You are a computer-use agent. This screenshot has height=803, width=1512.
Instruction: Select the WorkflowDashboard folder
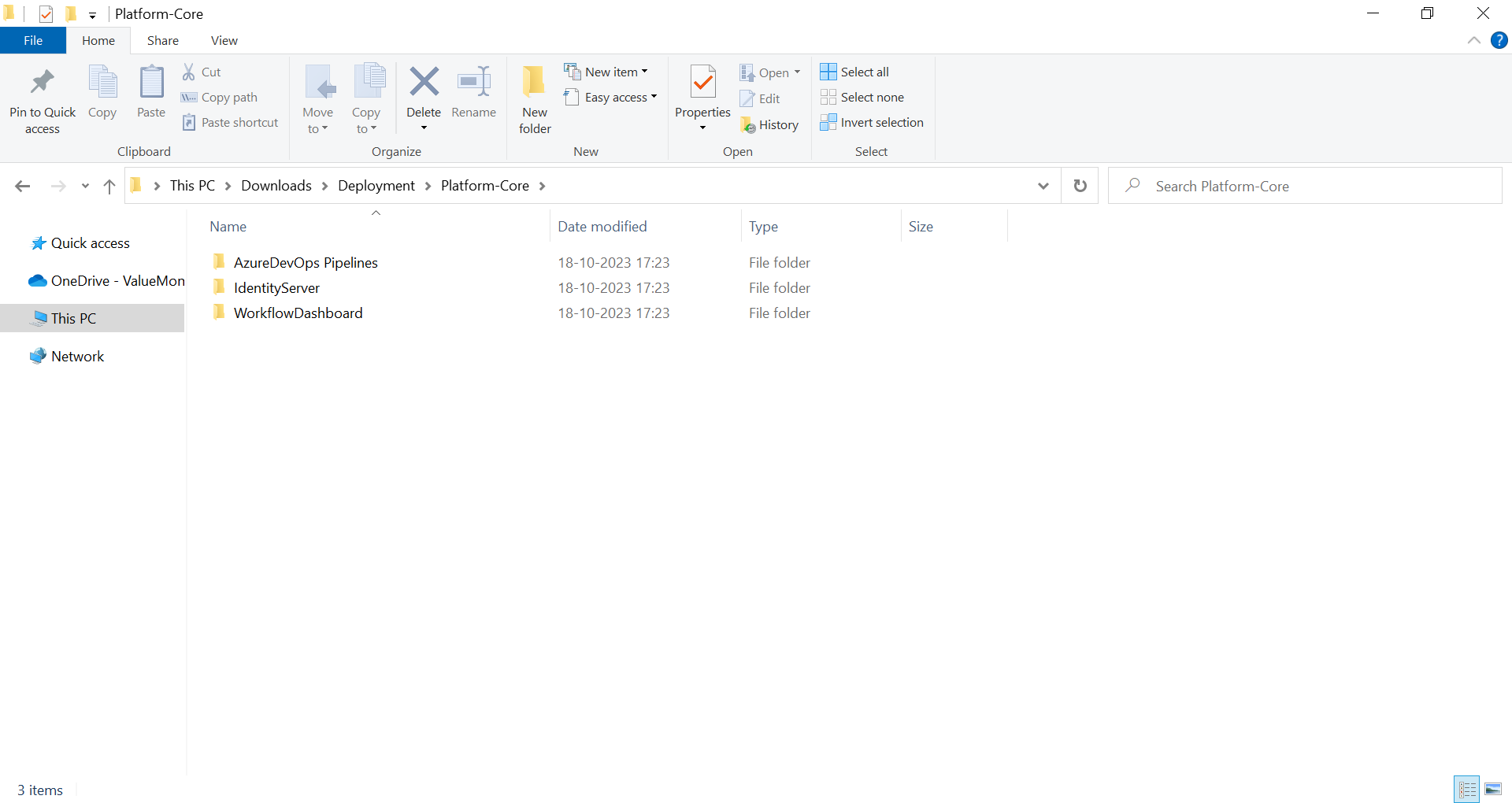[298, 313]
